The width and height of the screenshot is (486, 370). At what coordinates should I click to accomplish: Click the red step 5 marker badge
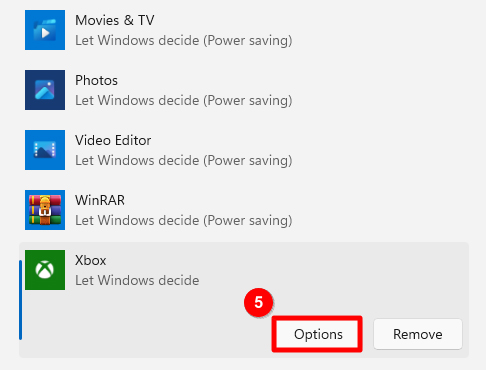[x=259, y=303]
